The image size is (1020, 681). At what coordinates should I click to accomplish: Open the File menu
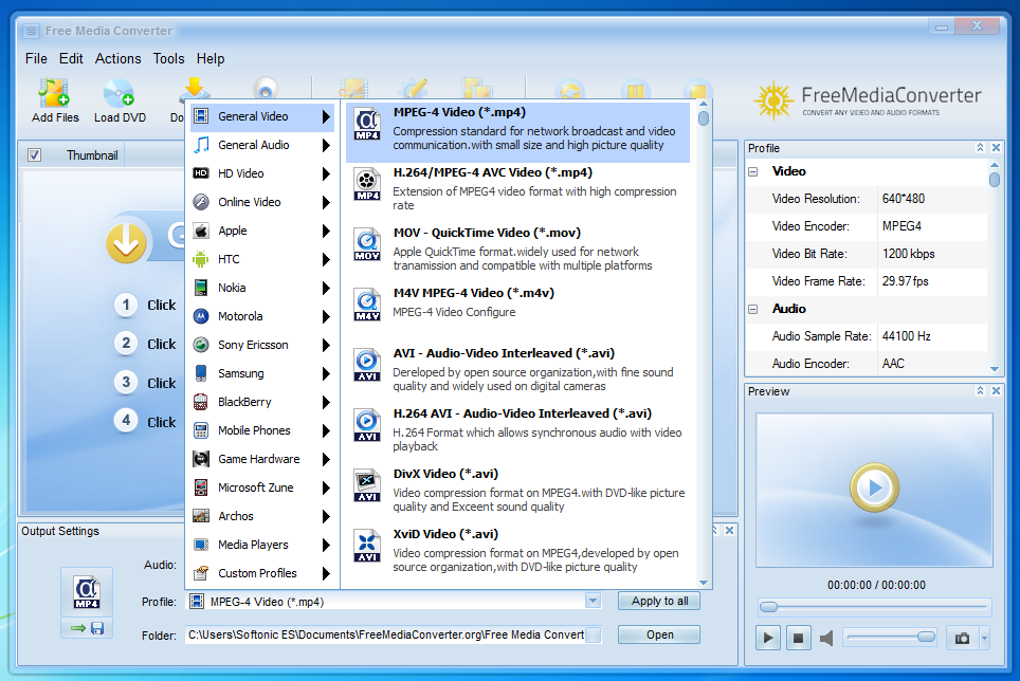(x=36, y=59)
